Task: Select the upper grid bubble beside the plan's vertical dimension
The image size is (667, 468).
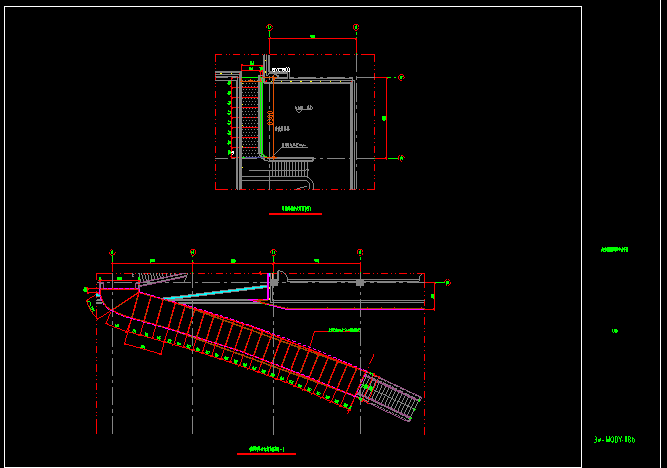Action: (x=401, y=77)
